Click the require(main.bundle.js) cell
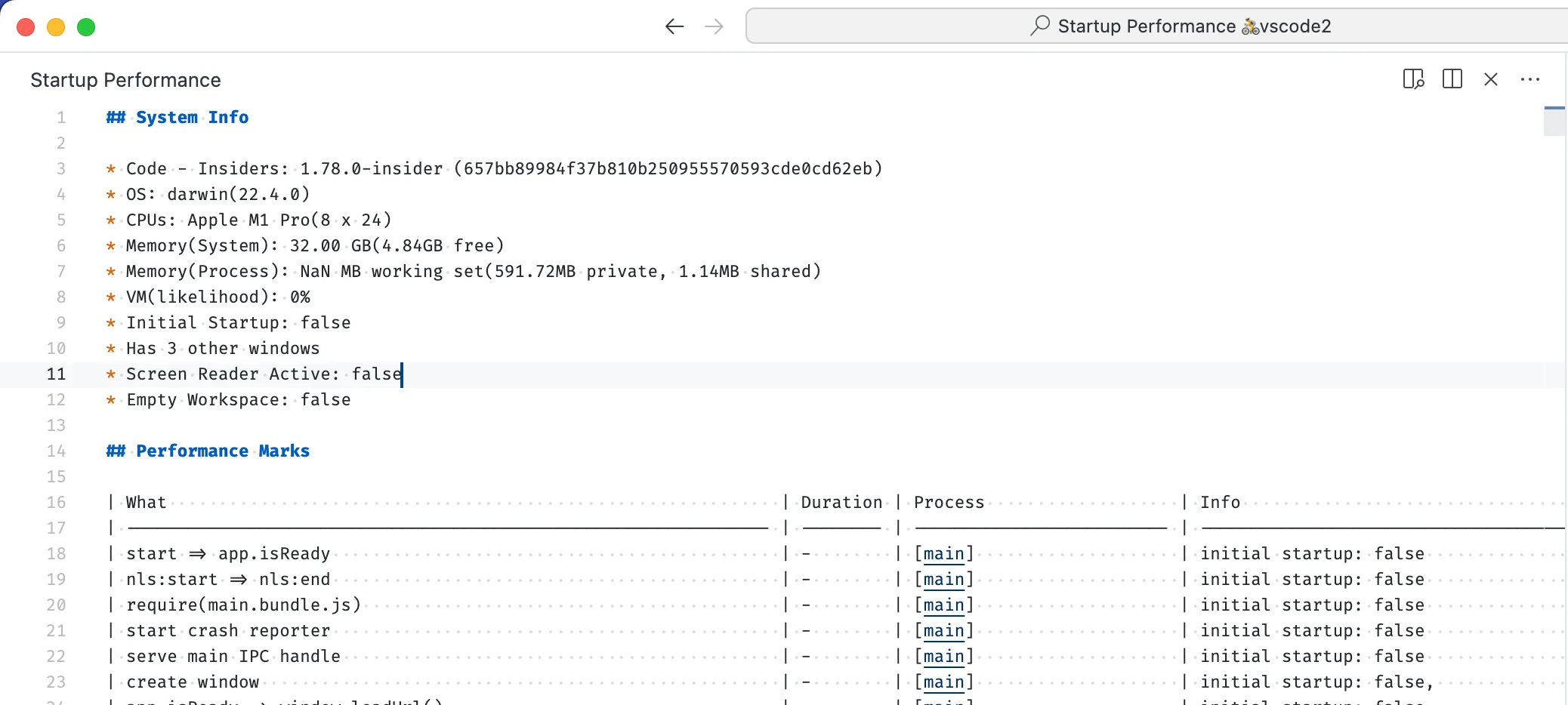Screen dimensions: 1568x705 pos(244,605)
